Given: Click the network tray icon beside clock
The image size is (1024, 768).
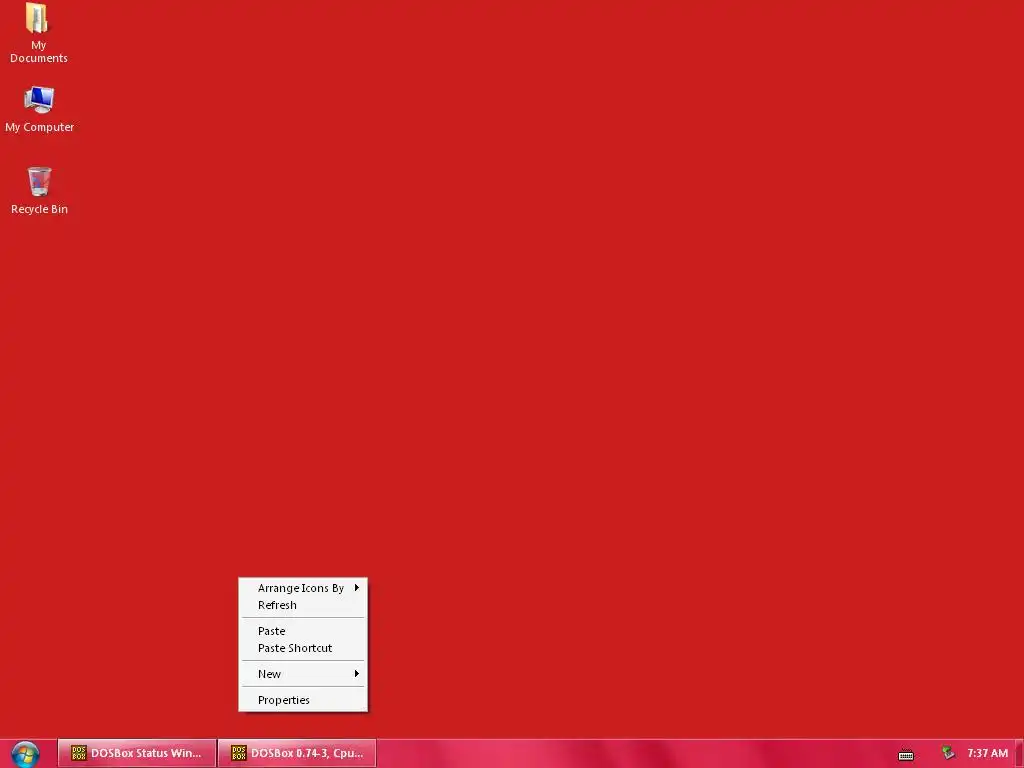Looking at the screenshot, I should [x=948, y=753].
